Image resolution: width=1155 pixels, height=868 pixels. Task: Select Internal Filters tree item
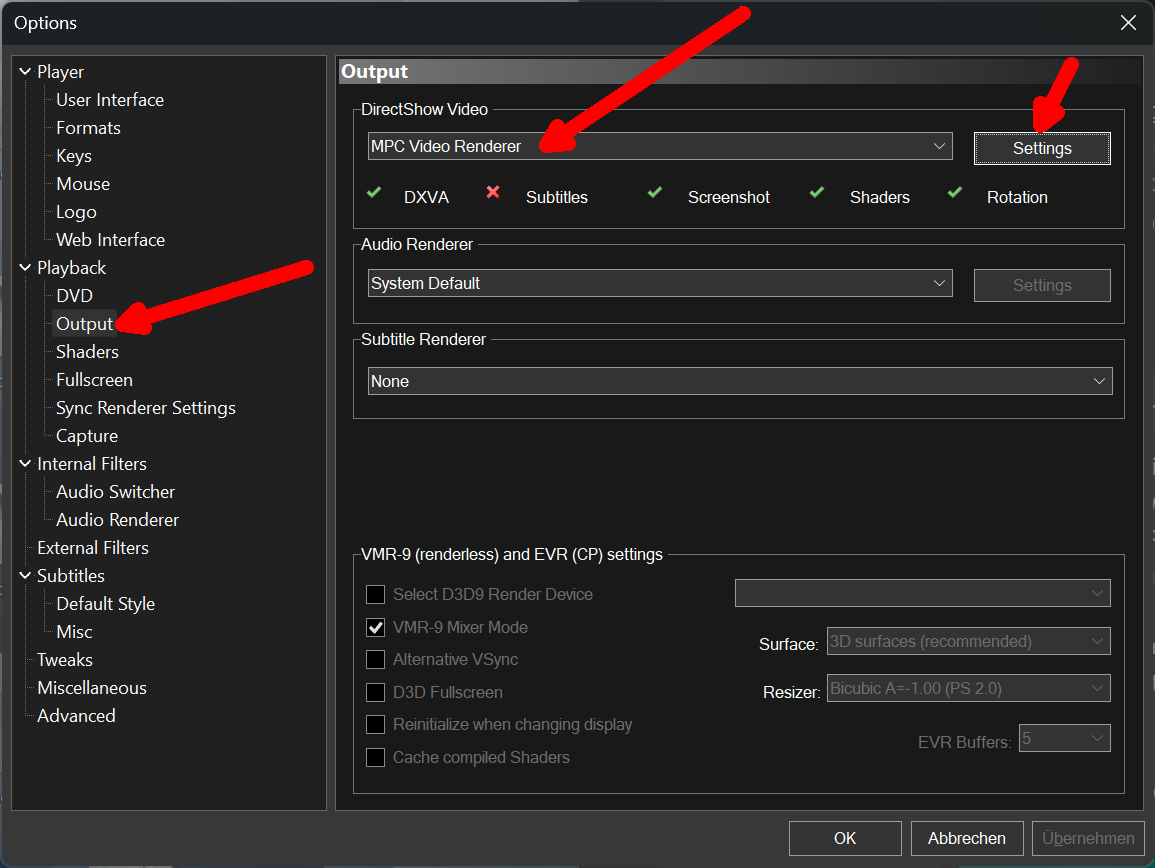click(x=92, y=463)
